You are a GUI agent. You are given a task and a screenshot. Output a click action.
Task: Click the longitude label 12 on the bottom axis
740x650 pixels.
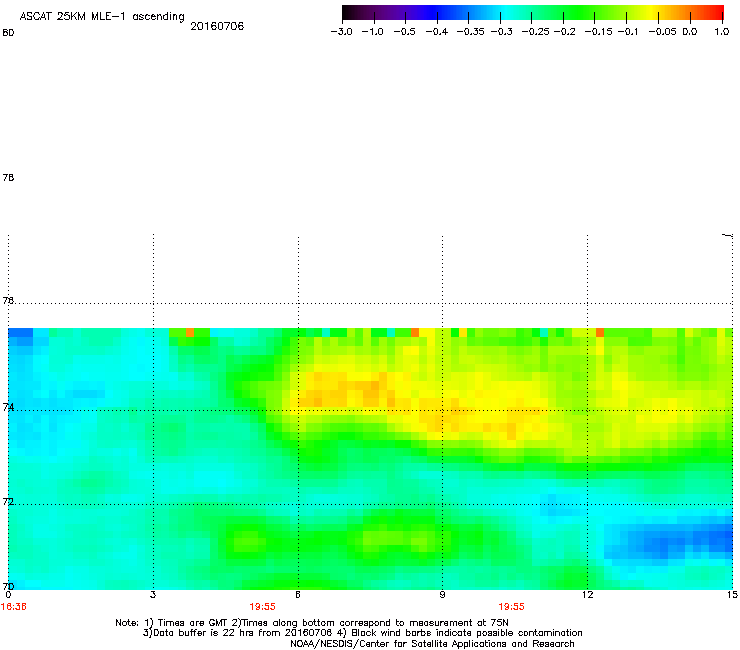(x=587, y=595)
